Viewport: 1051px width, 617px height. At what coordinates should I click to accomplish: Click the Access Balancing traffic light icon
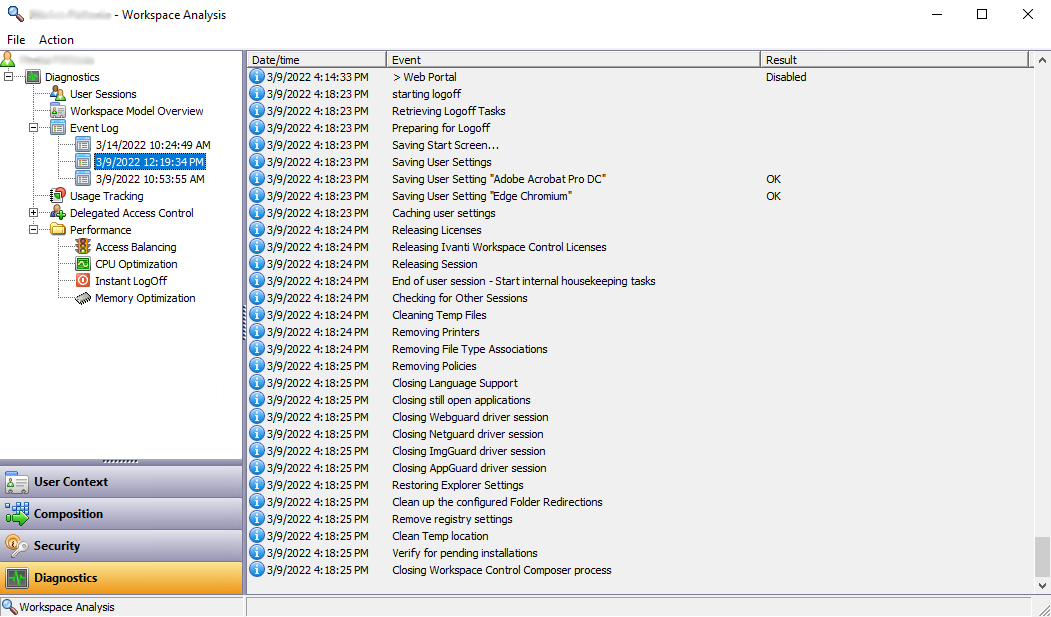[x=83, y=247]
